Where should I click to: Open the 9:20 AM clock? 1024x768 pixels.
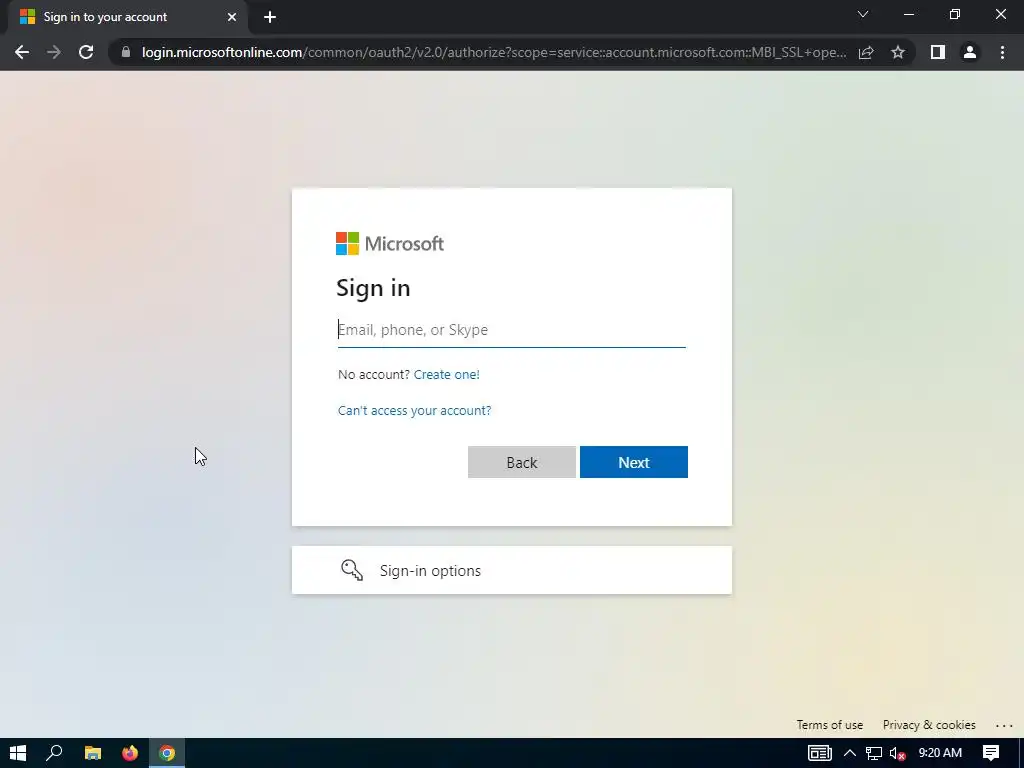(x=940, y=753)
